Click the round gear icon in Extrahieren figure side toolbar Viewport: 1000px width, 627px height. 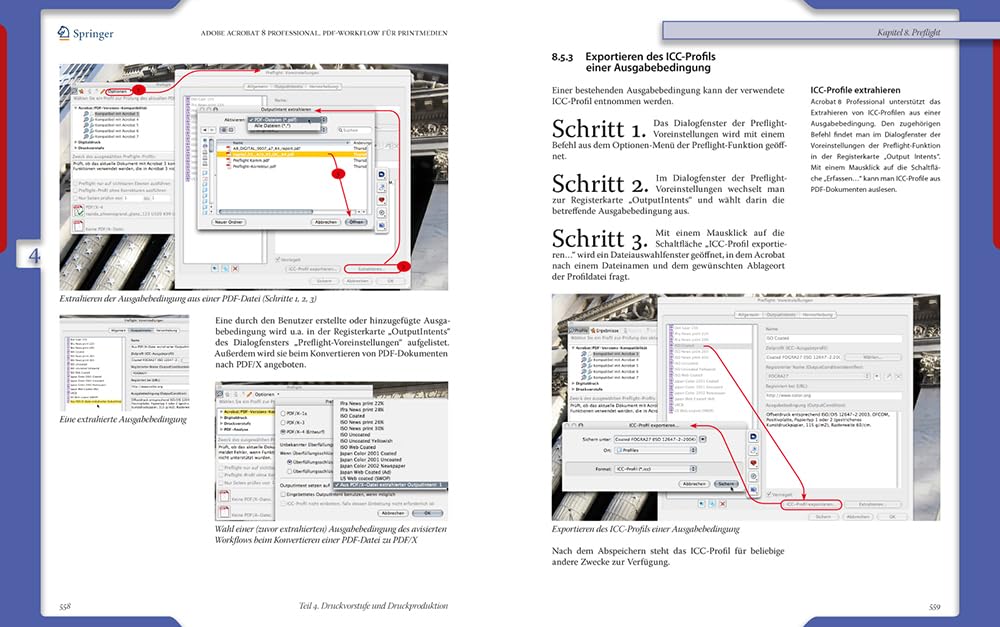381,212
